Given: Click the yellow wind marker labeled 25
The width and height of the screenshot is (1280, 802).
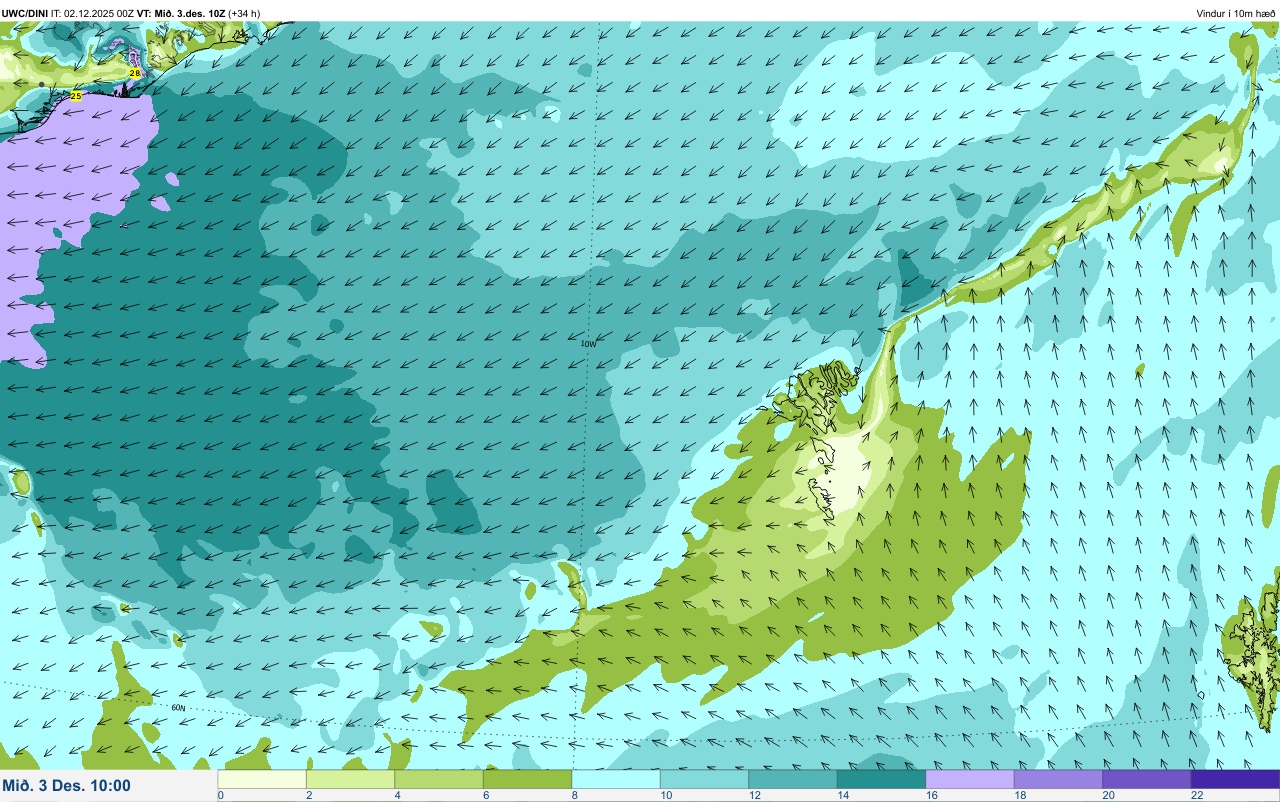Looking at the screenshot, I should click(x=76, y=96).
